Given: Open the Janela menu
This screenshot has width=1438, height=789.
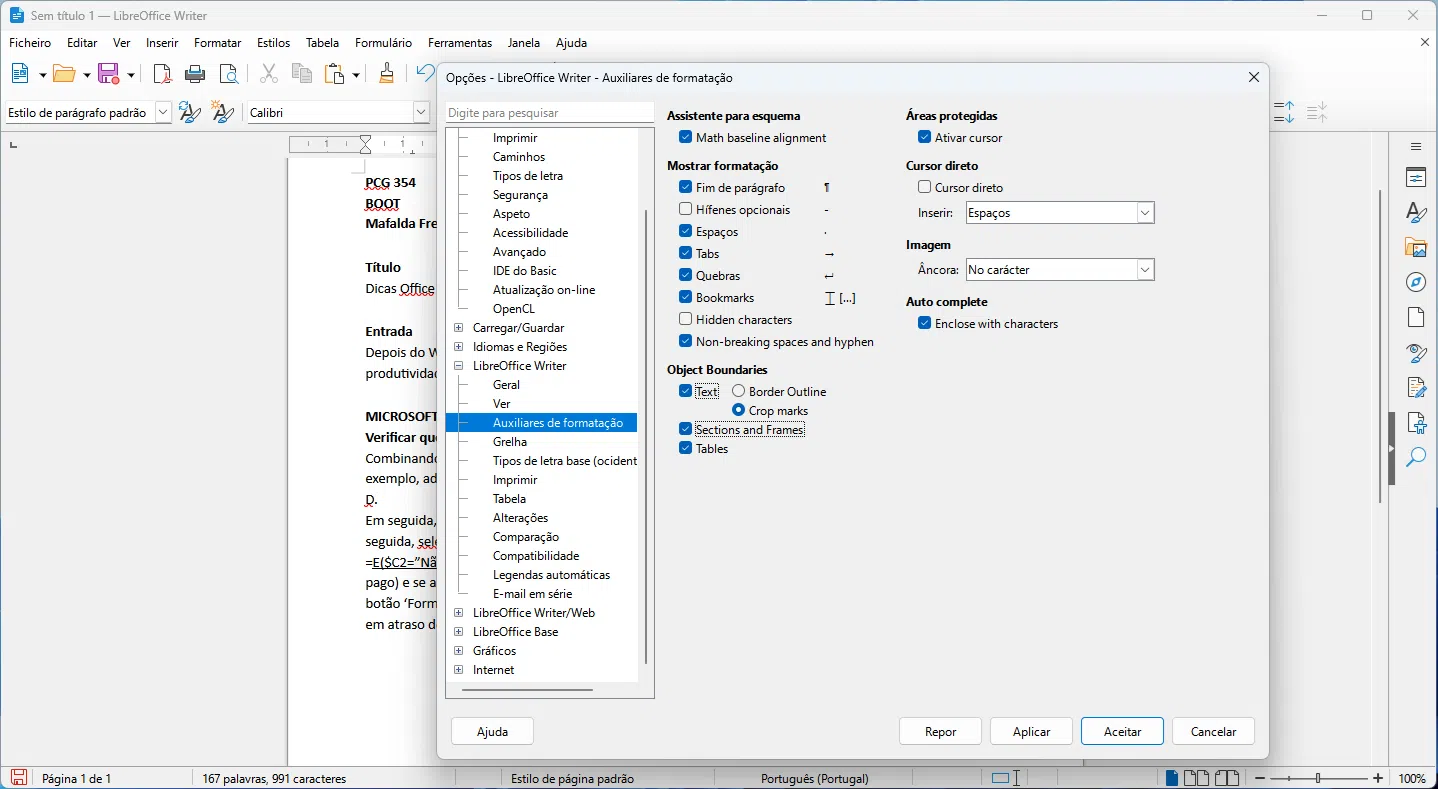Looking at the screenshot, I should point(524,43).
